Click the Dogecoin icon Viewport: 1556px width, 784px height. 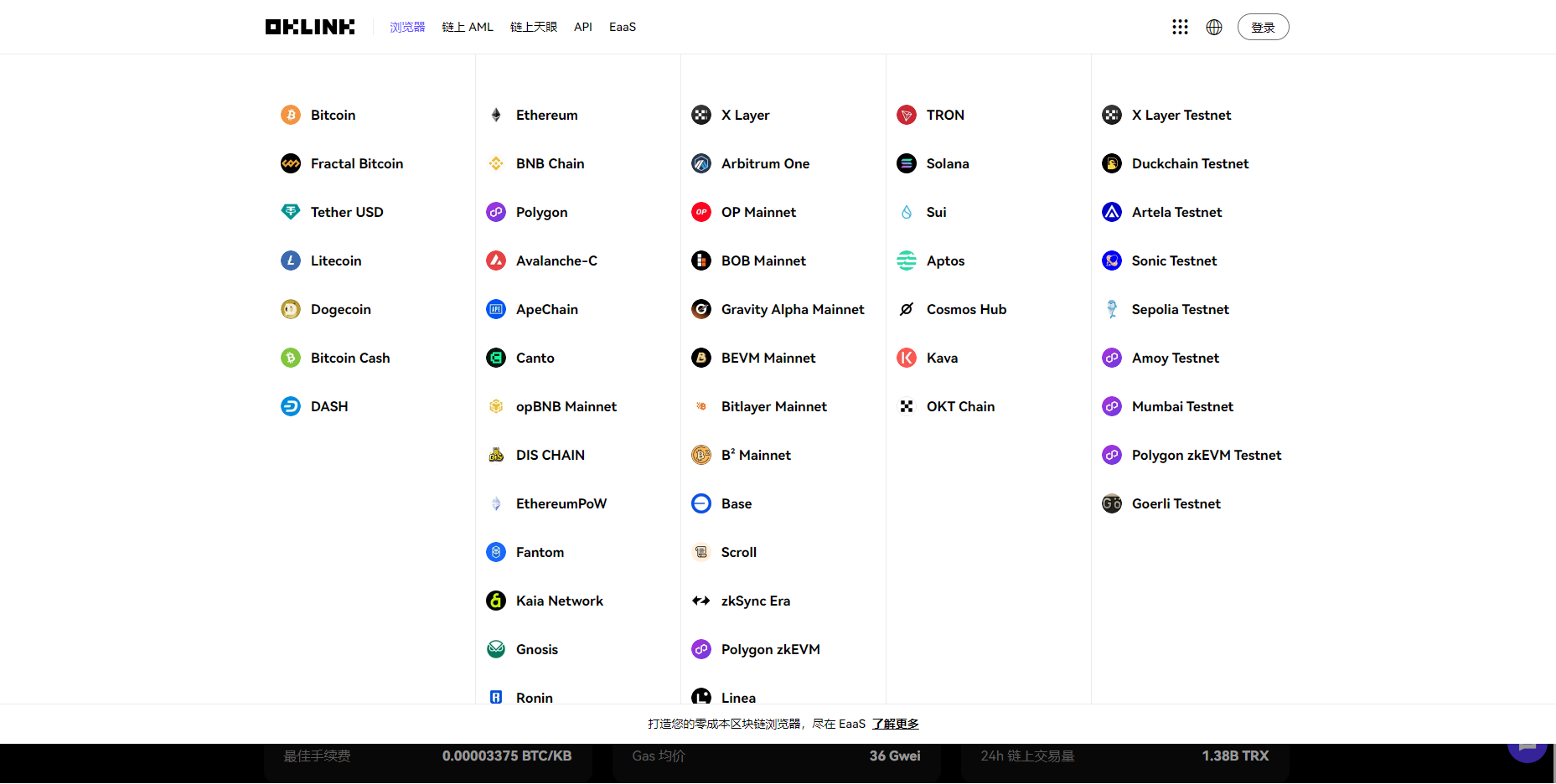tap(291, 309)
